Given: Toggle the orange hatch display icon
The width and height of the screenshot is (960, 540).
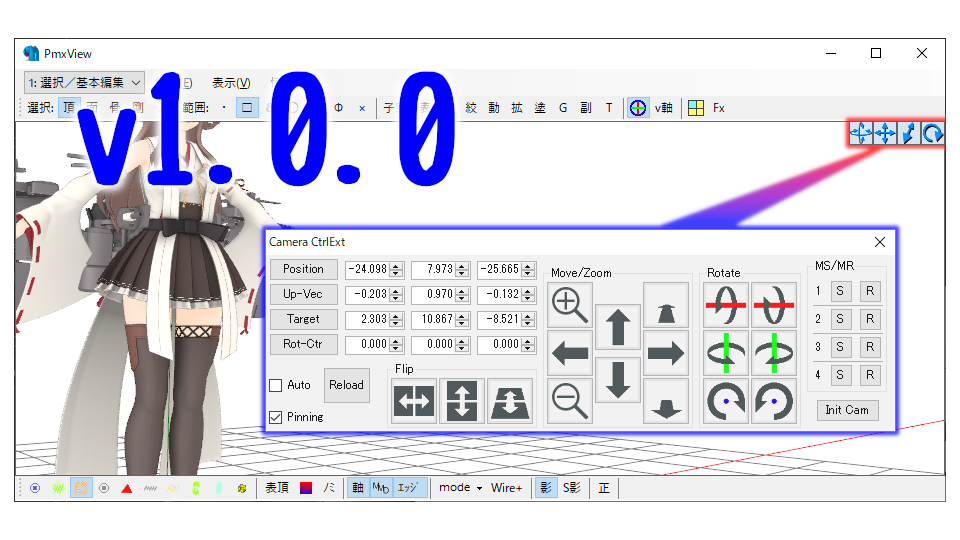Looking at the screenshot, I should [x=81, y=488].
